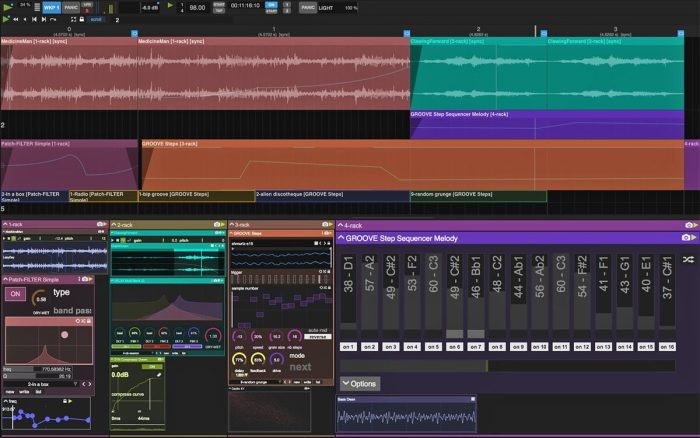
Task: Click the play arrow on the freq automation panel
Action: [x=70, y=401]
